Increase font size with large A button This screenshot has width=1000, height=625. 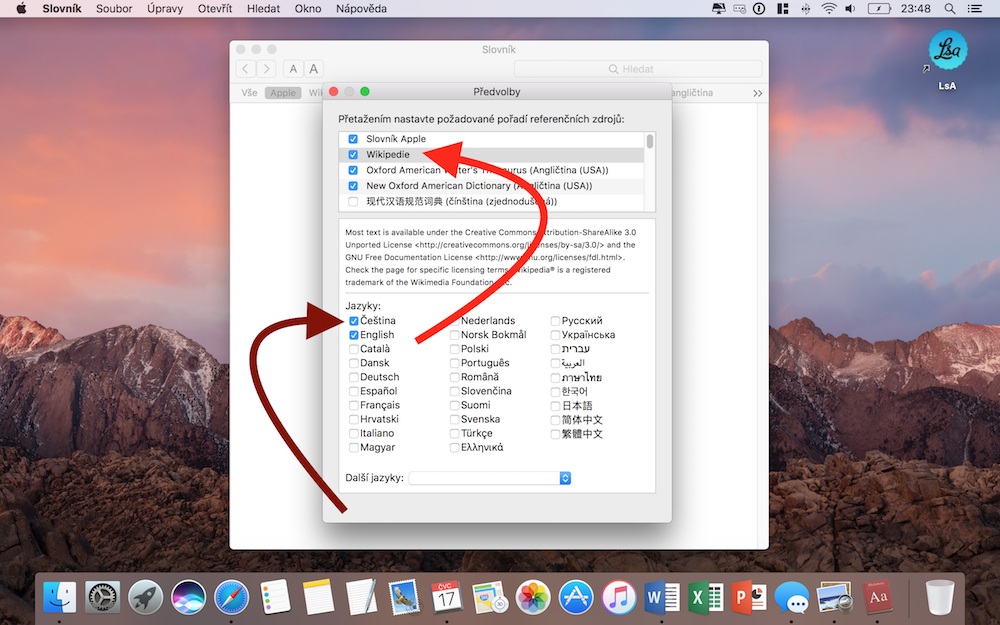[313, 68]
